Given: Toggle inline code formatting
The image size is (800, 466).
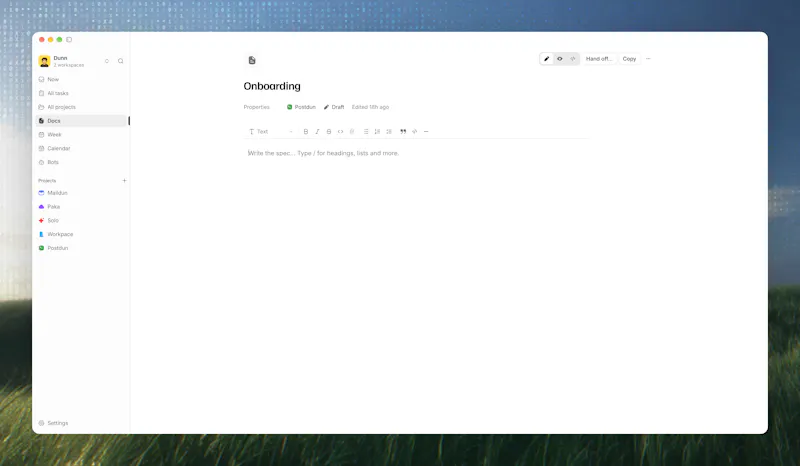Looking at the screenshot, I should (x=340, y=132).
